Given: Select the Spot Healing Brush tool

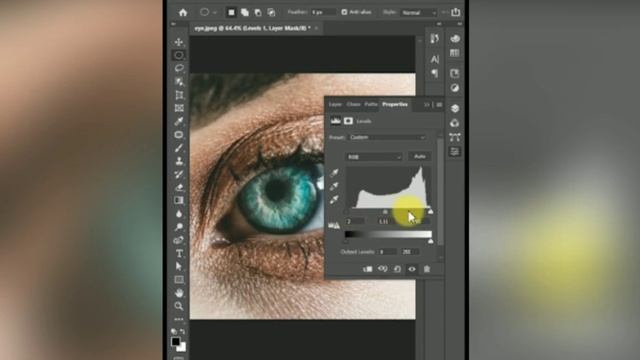Looking at the screenshot, I should pos(179,135).
